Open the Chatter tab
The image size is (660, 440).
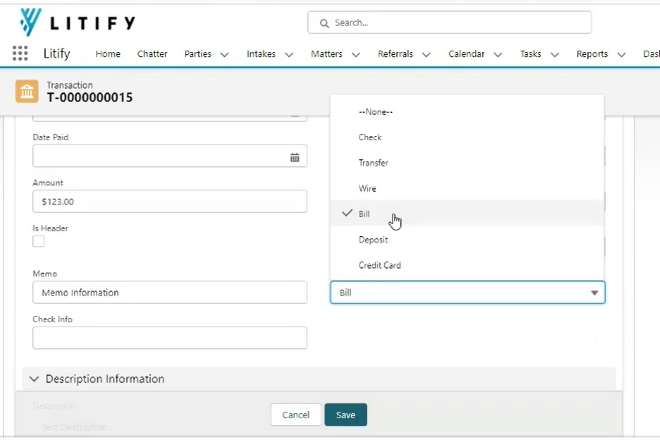(x=152, y=54)
